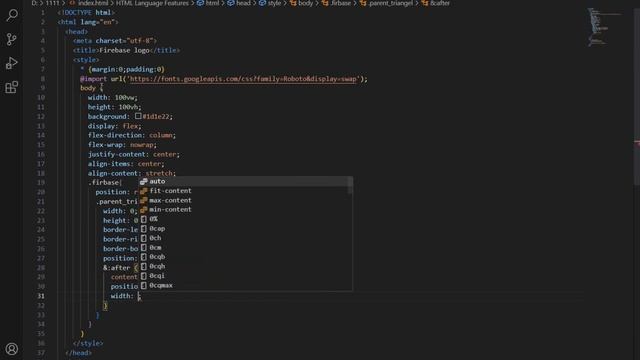The width and height of the screenshot is (640, 360).
Task: Click the 'align-content: stretch;' line
Action: coord(131,173)
